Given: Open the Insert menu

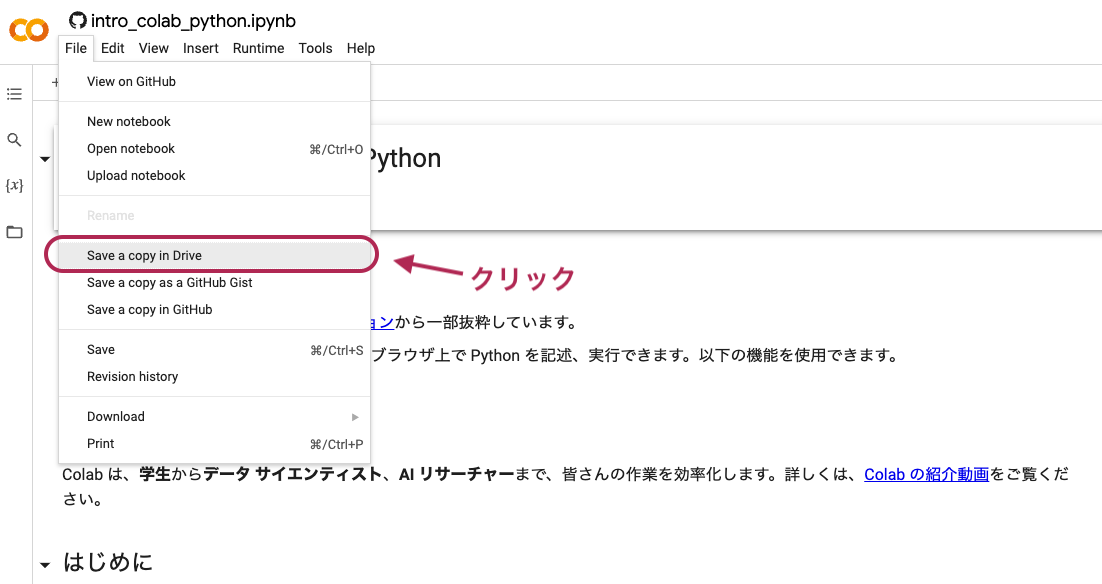Looking at the screenshot, I should (201, 48).
